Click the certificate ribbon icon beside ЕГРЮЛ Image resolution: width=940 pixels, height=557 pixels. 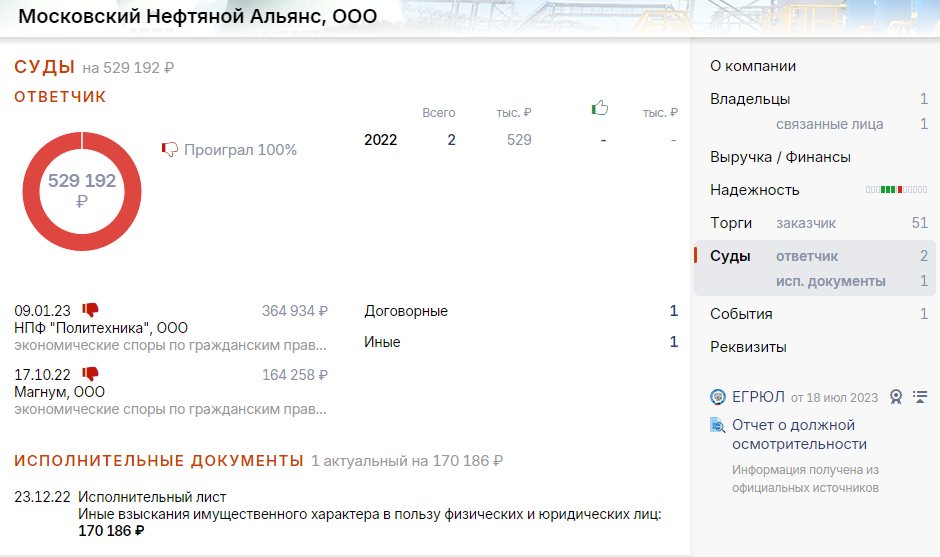[x=896, y=397]
